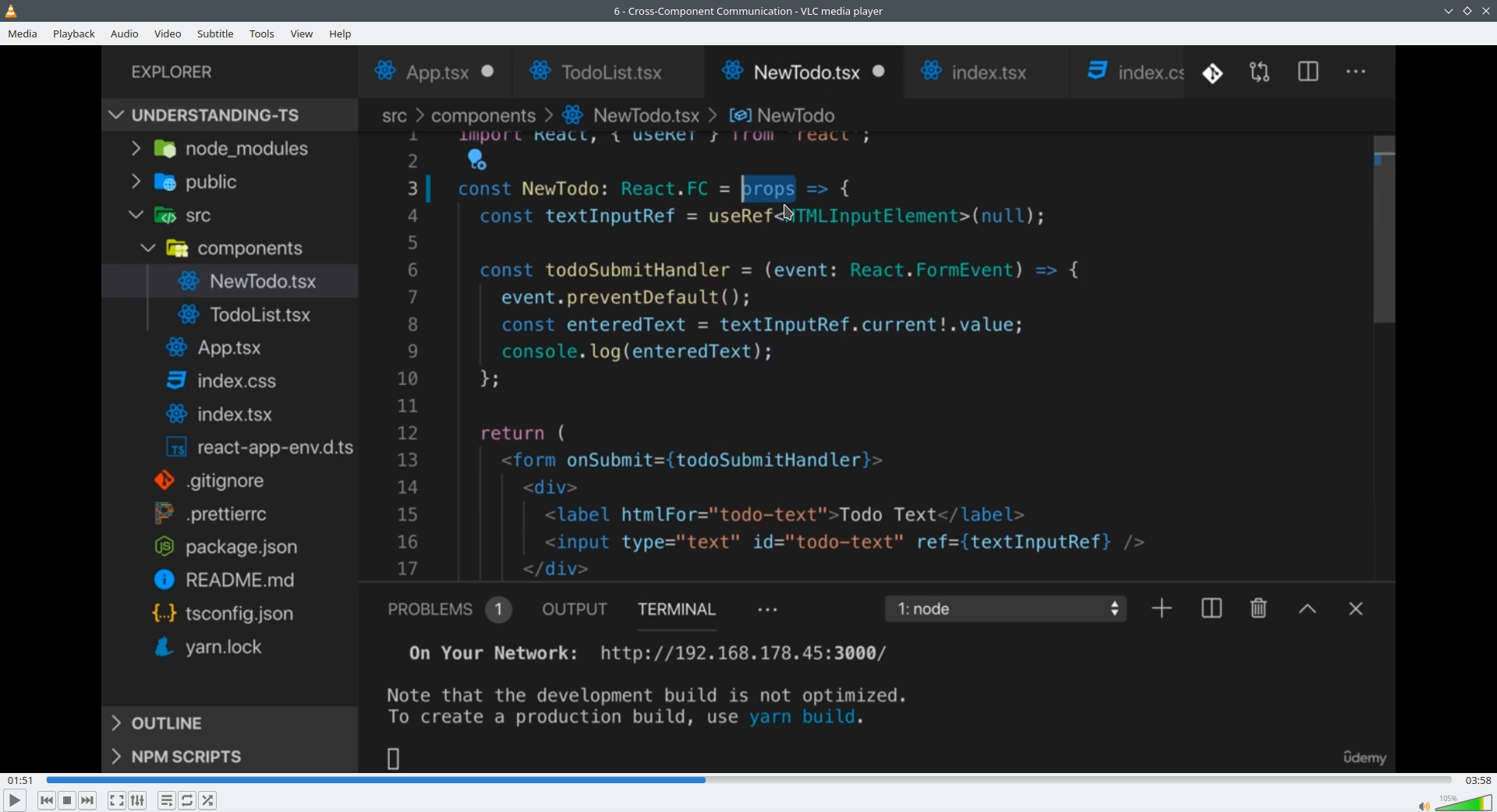Viewport: 1497px width, 812px height.
Task: Open the .prettierrc file
Action: point(229,514)
